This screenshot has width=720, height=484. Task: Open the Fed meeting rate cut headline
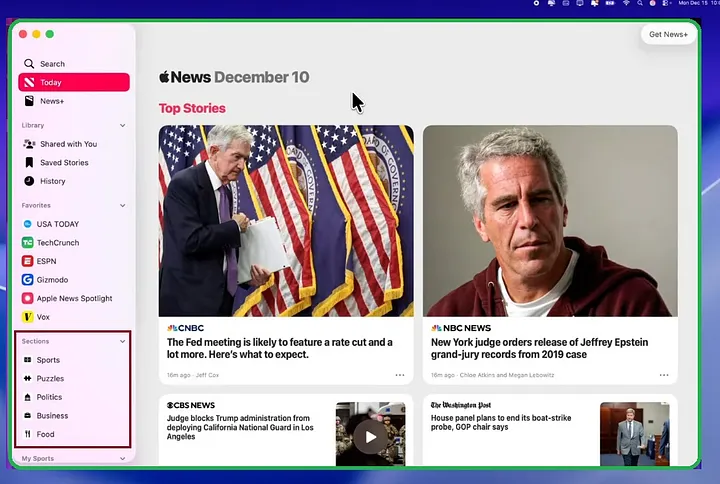[x=280, y=348]
